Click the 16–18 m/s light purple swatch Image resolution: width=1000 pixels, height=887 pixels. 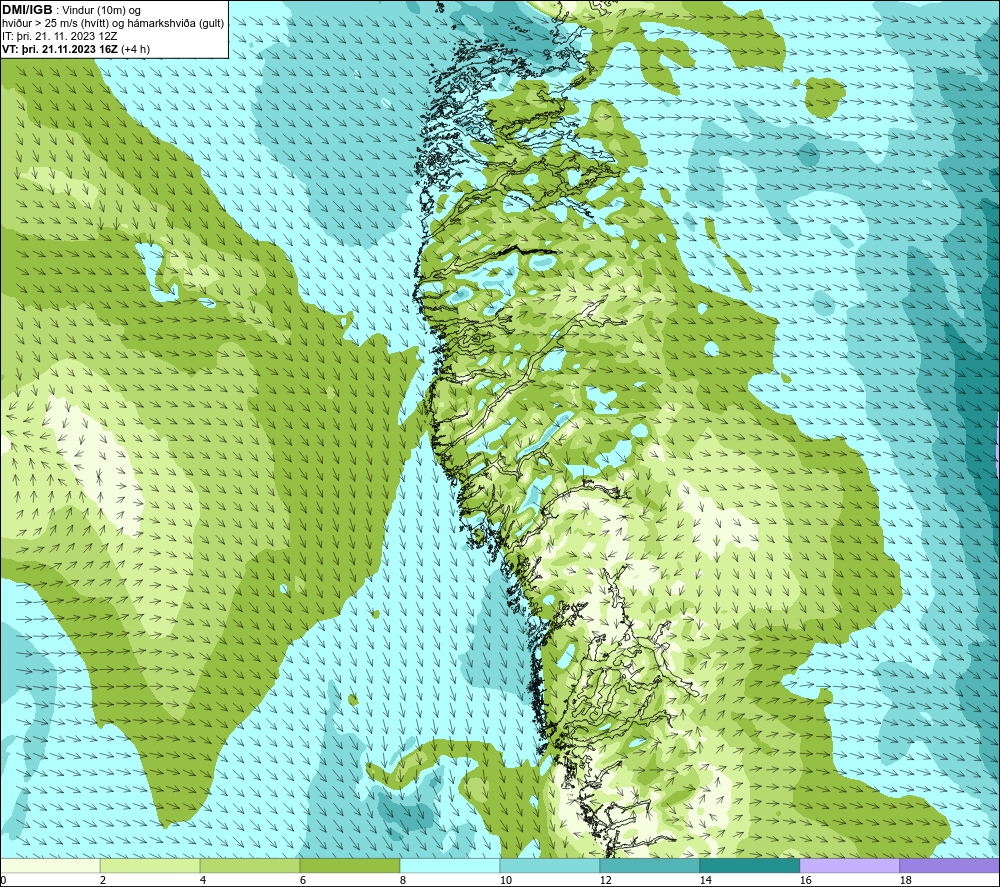tap(849, 865)
